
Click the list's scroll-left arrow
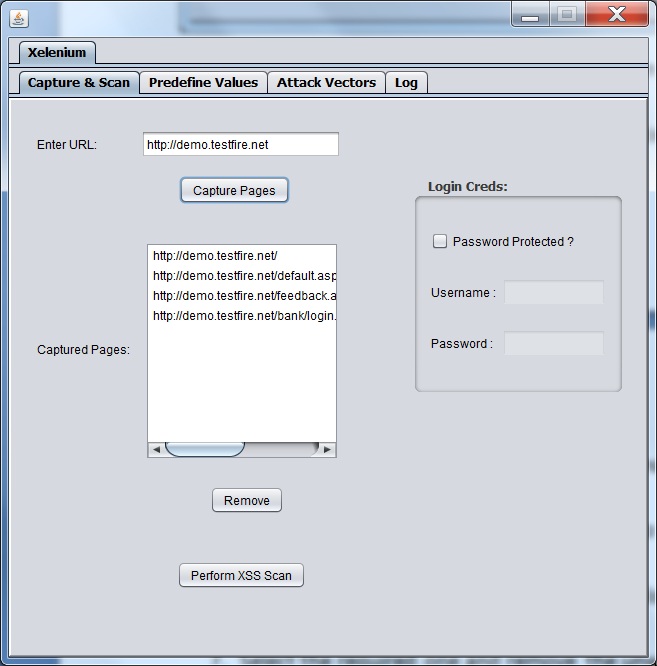pyautogui.click(x=156, y=450)
